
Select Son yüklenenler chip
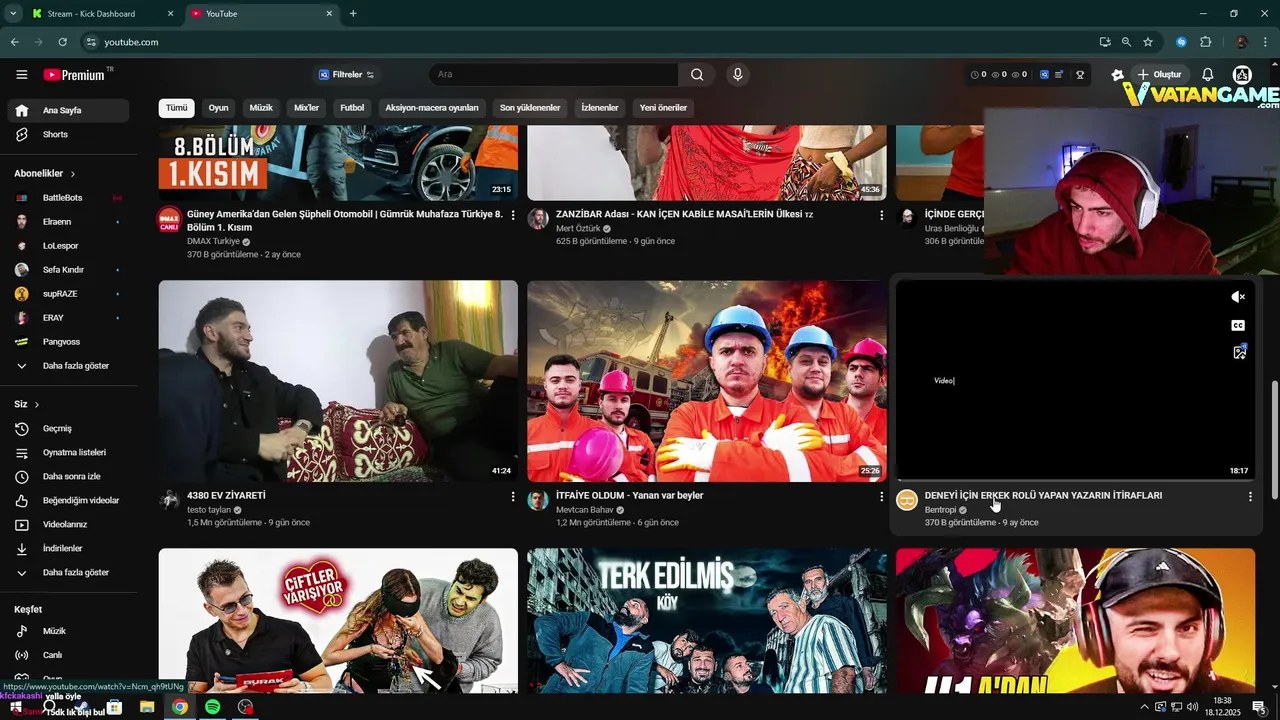coord(530,108)
